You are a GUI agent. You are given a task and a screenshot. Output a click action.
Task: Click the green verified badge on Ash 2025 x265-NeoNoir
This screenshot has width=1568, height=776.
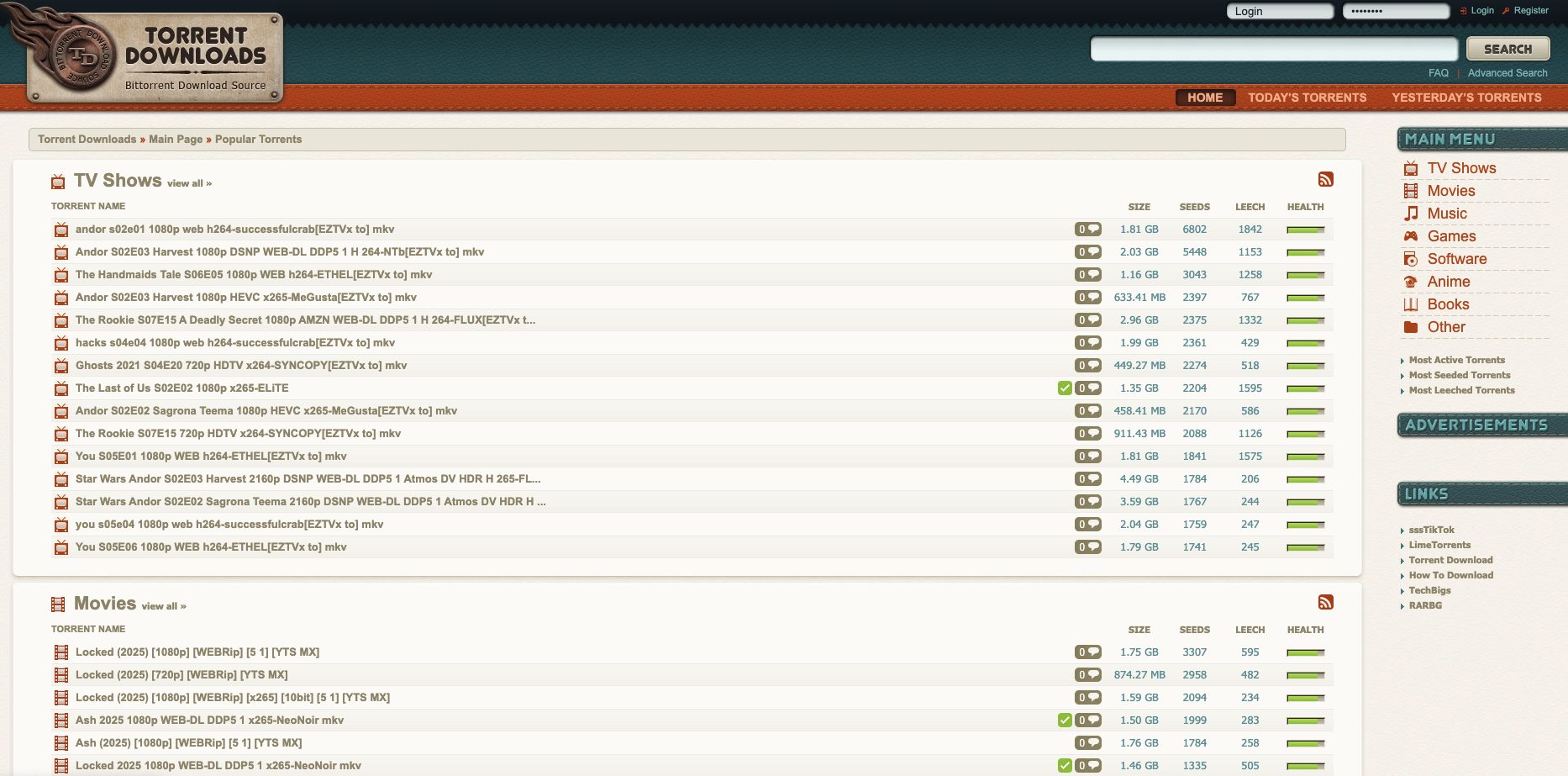point(1064,720)
